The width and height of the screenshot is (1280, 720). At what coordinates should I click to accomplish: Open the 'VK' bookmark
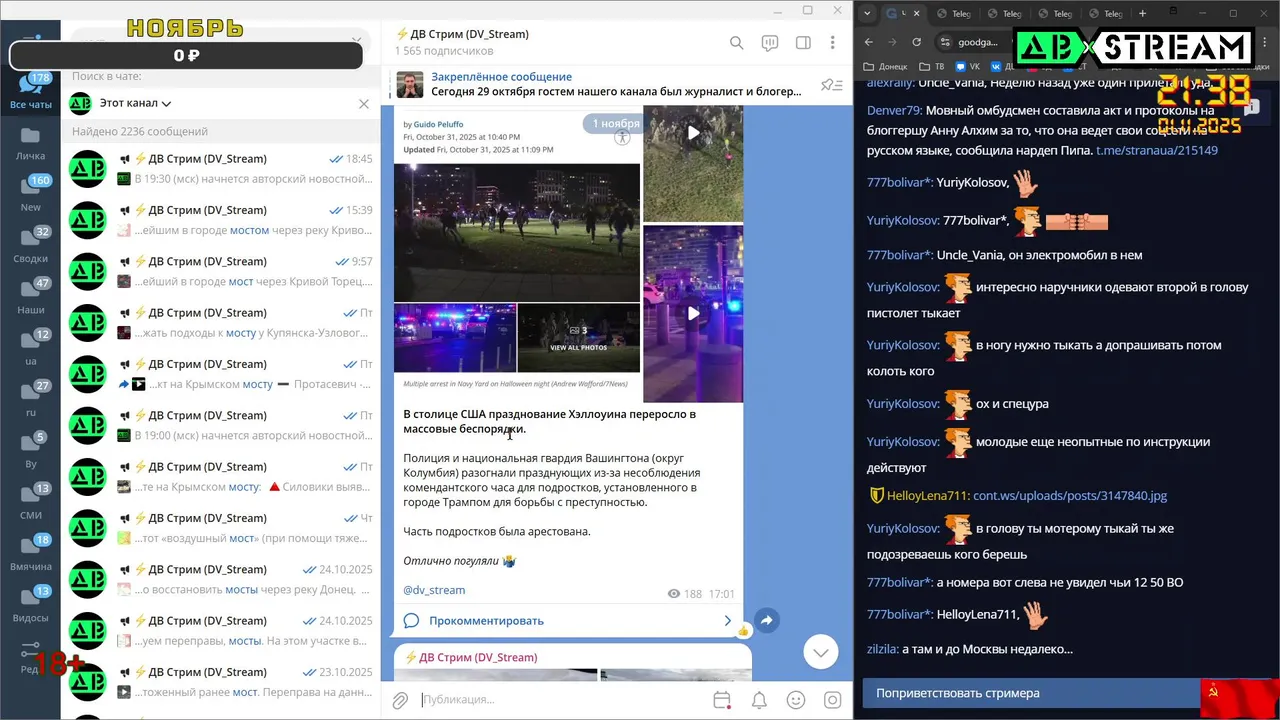pos(968,66)
